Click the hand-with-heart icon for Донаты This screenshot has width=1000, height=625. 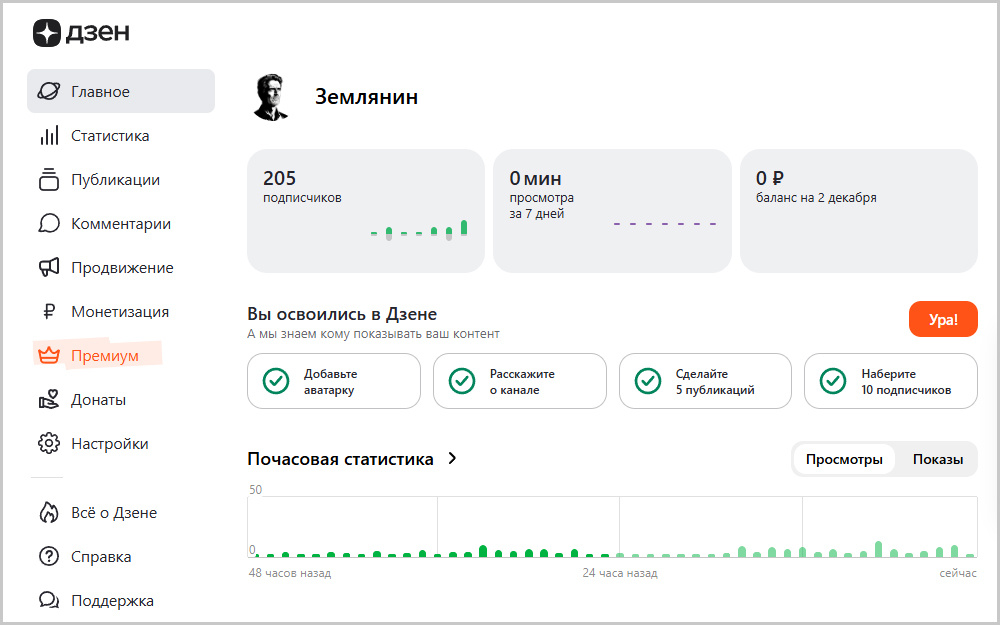click(48, 399)
